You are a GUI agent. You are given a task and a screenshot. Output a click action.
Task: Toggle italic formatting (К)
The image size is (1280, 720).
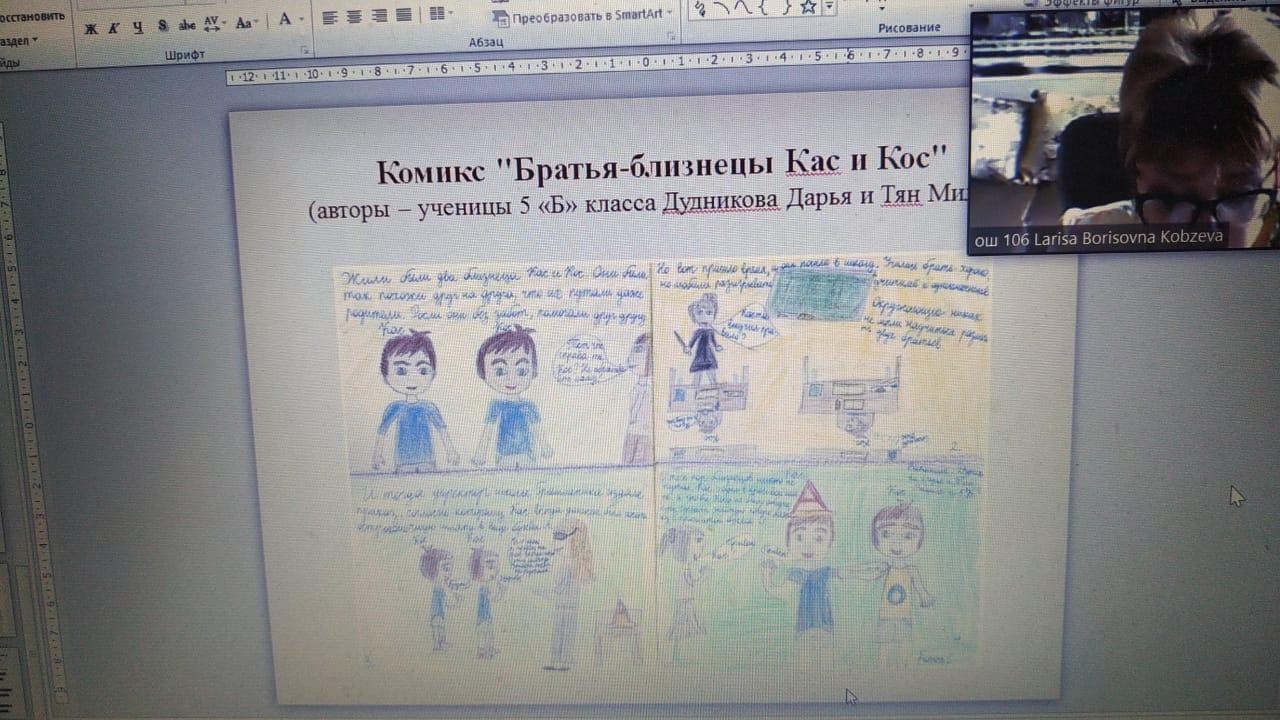pos(114,27)
